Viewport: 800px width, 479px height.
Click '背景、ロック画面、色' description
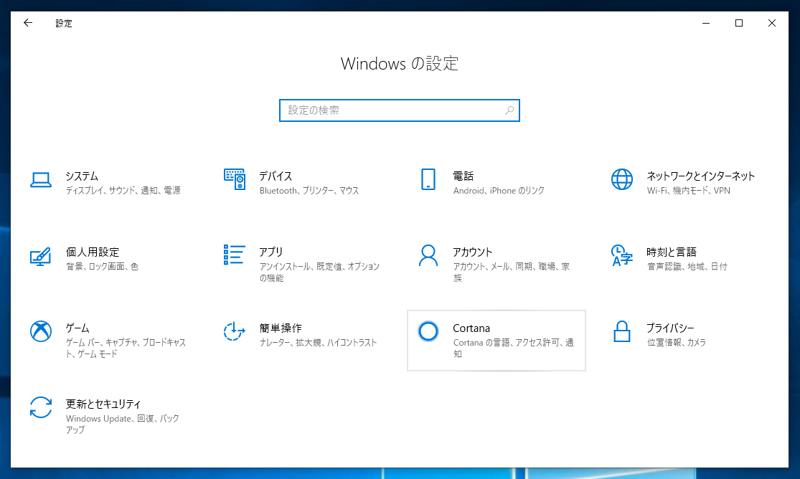102,266
